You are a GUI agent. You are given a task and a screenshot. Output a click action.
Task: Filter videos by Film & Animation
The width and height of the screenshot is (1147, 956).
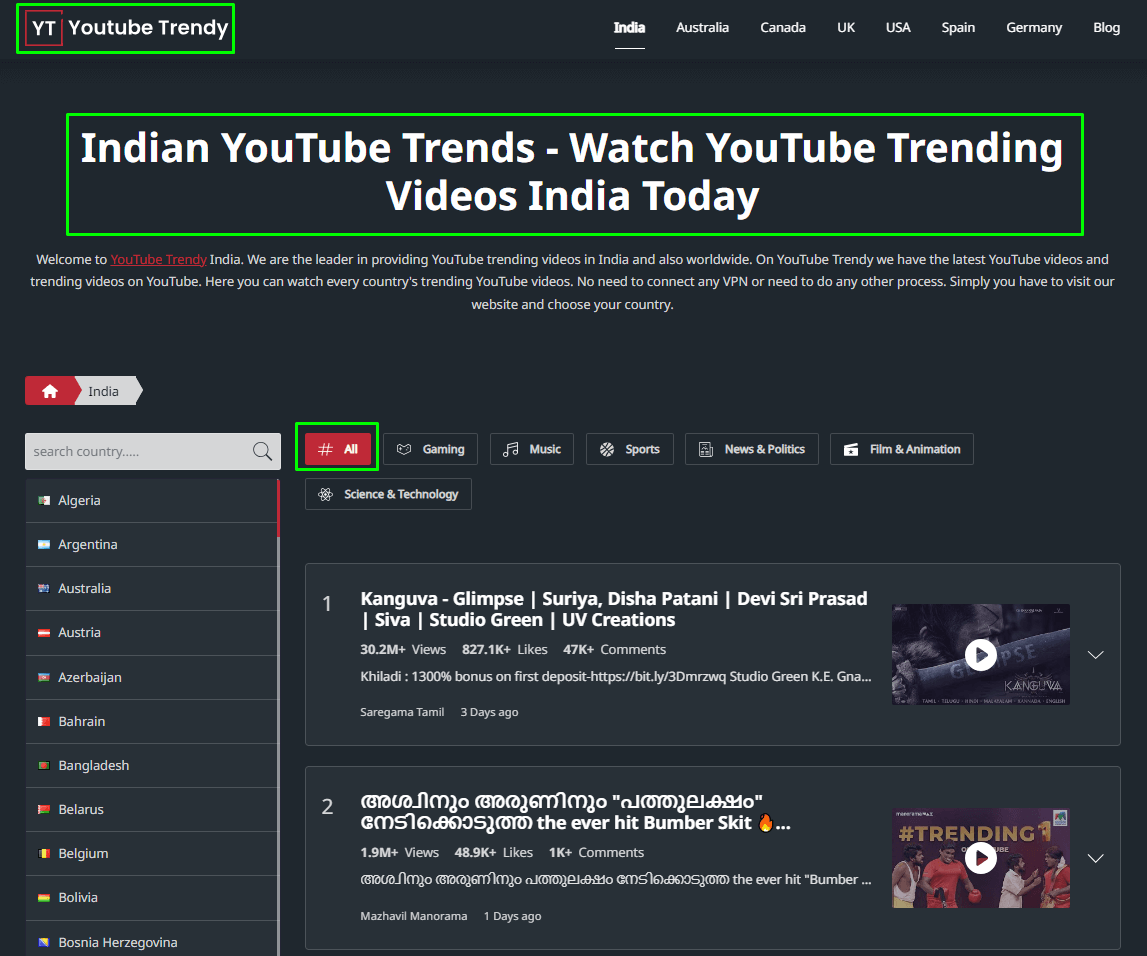pyautogui.click(x=901, y=449)
